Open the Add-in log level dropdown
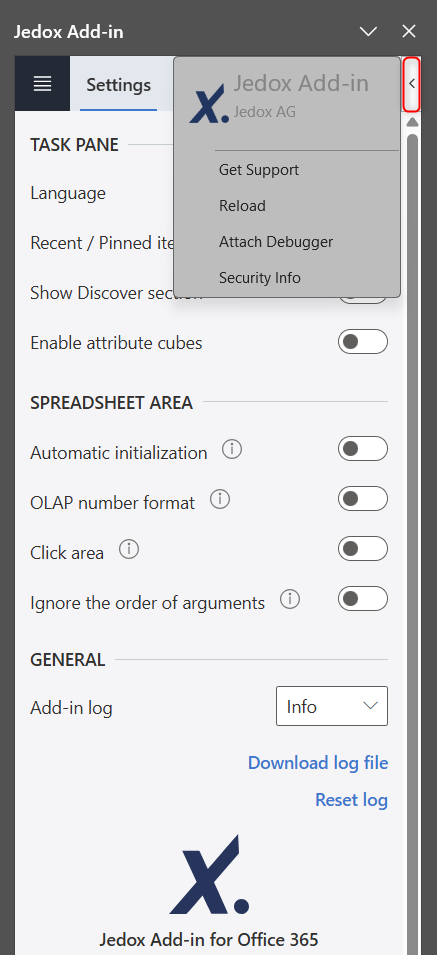437x955 pixels. pos(332,706)
